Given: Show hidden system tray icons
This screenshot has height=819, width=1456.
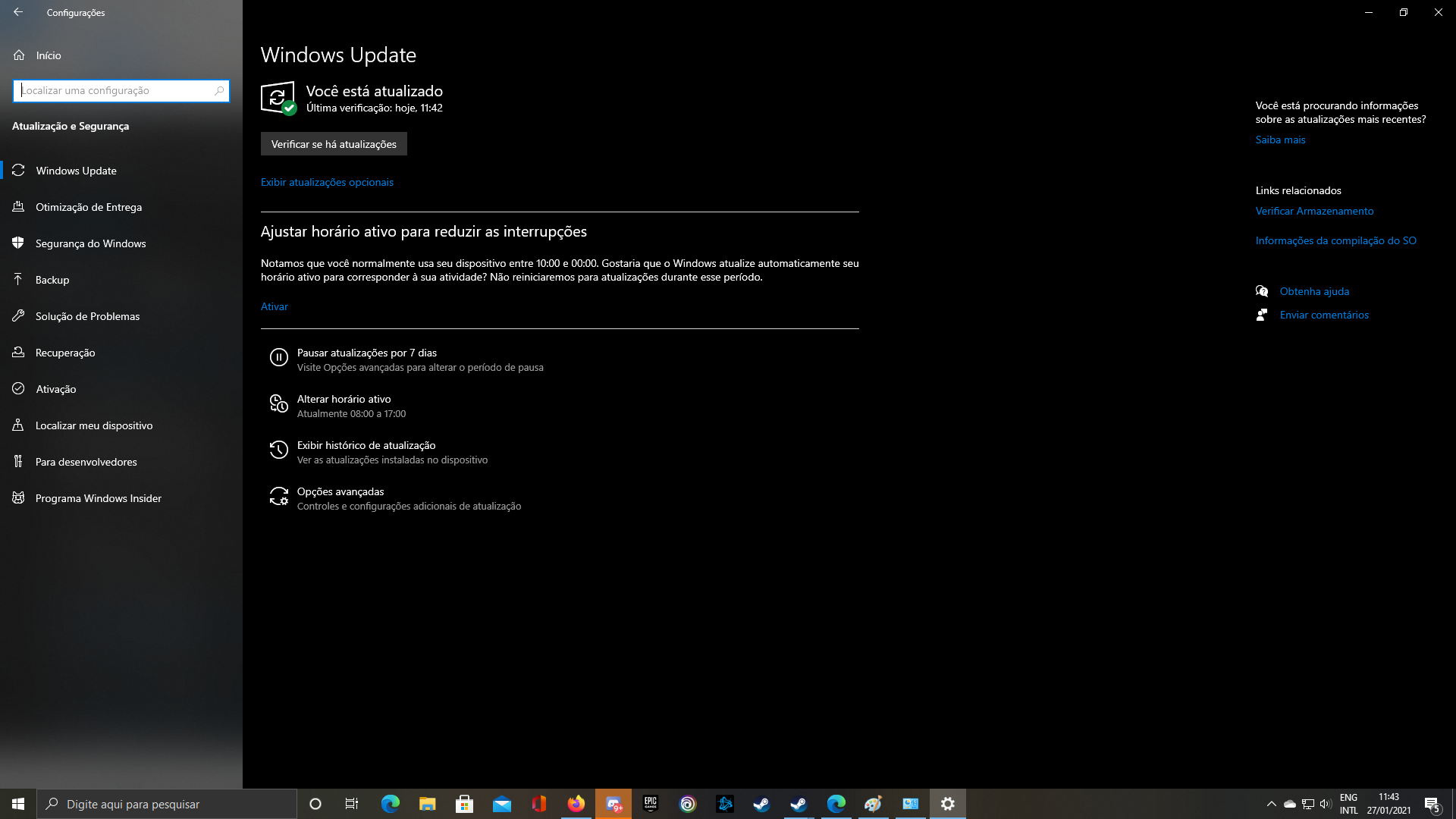Looking at the screenshot, I should [x=1272, y=804].
